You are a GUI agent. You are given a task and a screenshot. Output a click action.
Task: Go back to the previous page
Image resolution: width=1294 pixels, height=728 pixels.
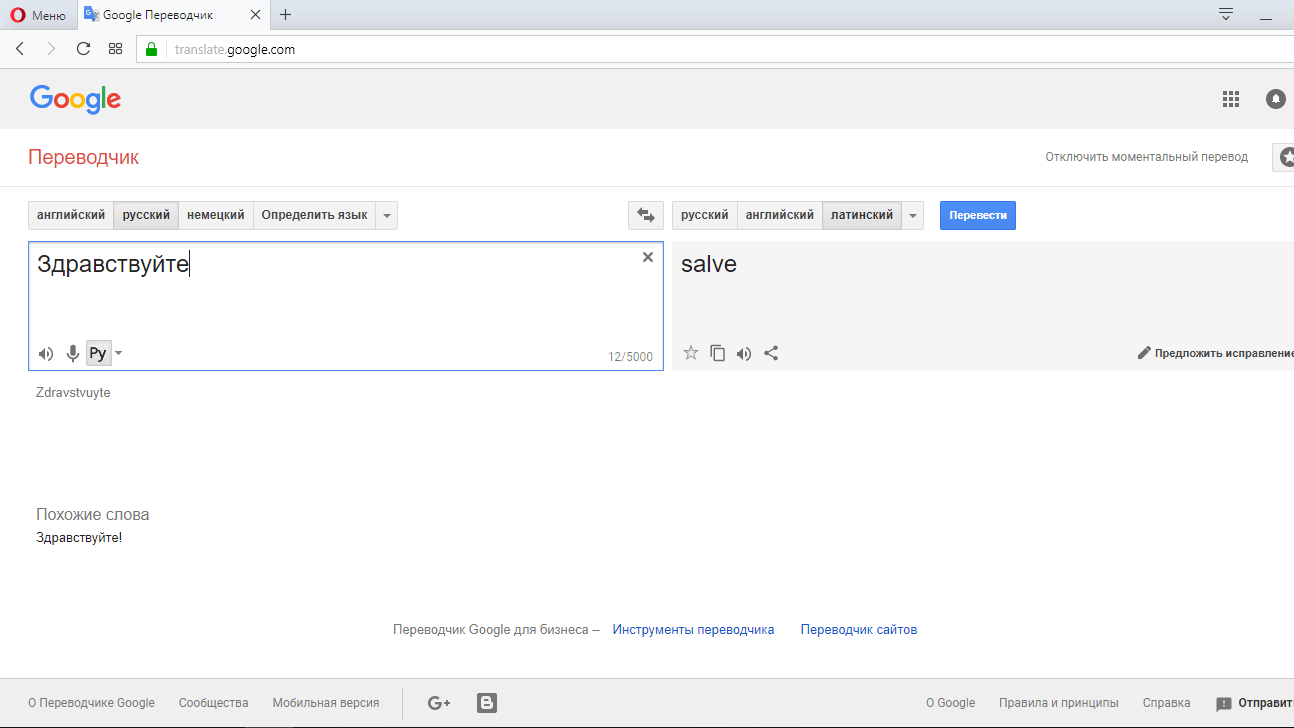coord(20,48)
